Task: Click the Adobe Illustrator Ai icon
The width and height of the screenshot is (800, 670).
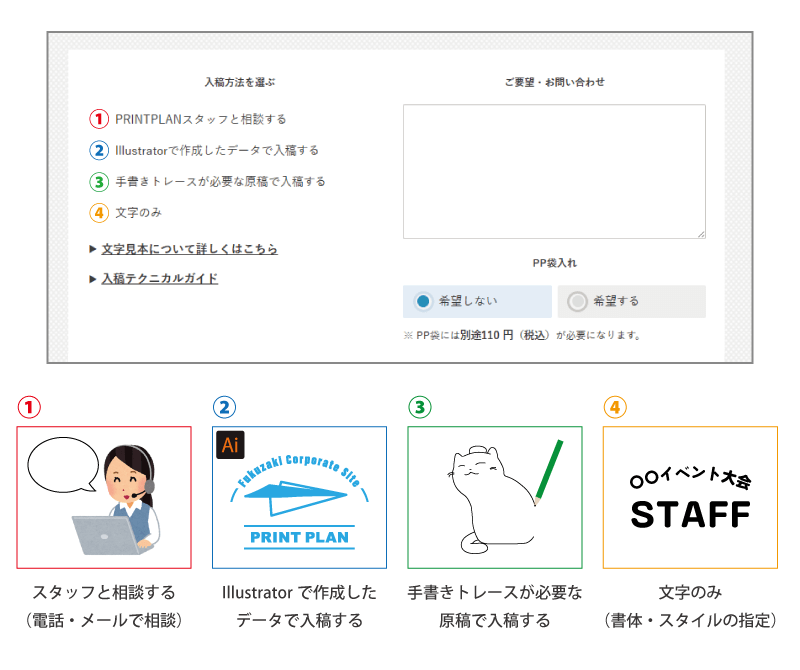Action: 230,445
